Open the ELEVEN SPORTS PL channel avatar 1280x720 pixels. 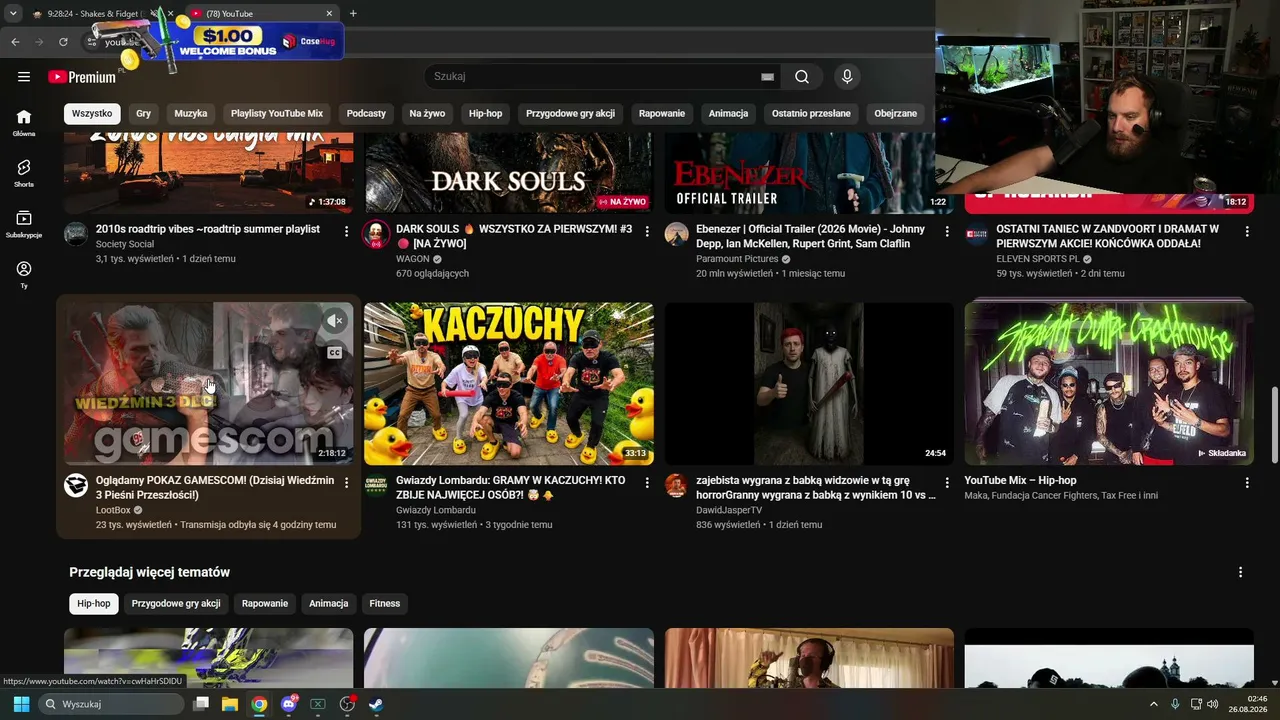coord(977,234)
